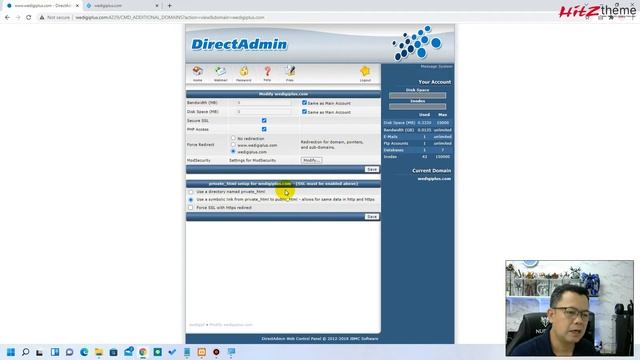Switch to the second wedigiplus.com tab
This screenshot has height=360, width=640.
coord(122,6)
